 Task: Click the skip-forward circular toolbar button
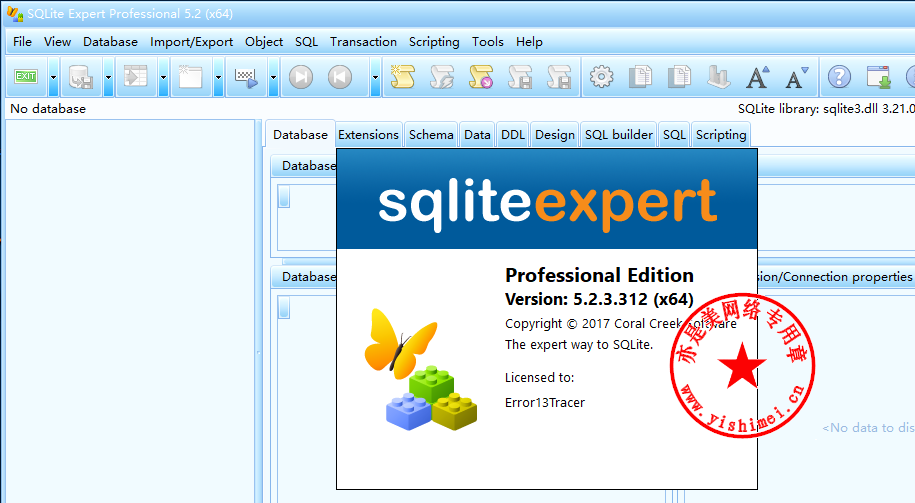tap(301, 77)
